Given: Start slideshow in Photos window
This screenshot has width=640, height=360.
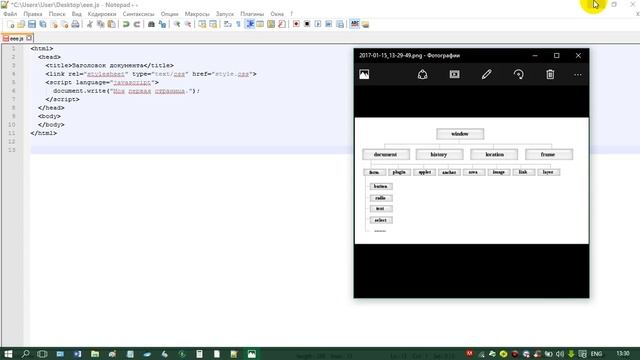Looking at the screenshot, I should pos(454,74).
